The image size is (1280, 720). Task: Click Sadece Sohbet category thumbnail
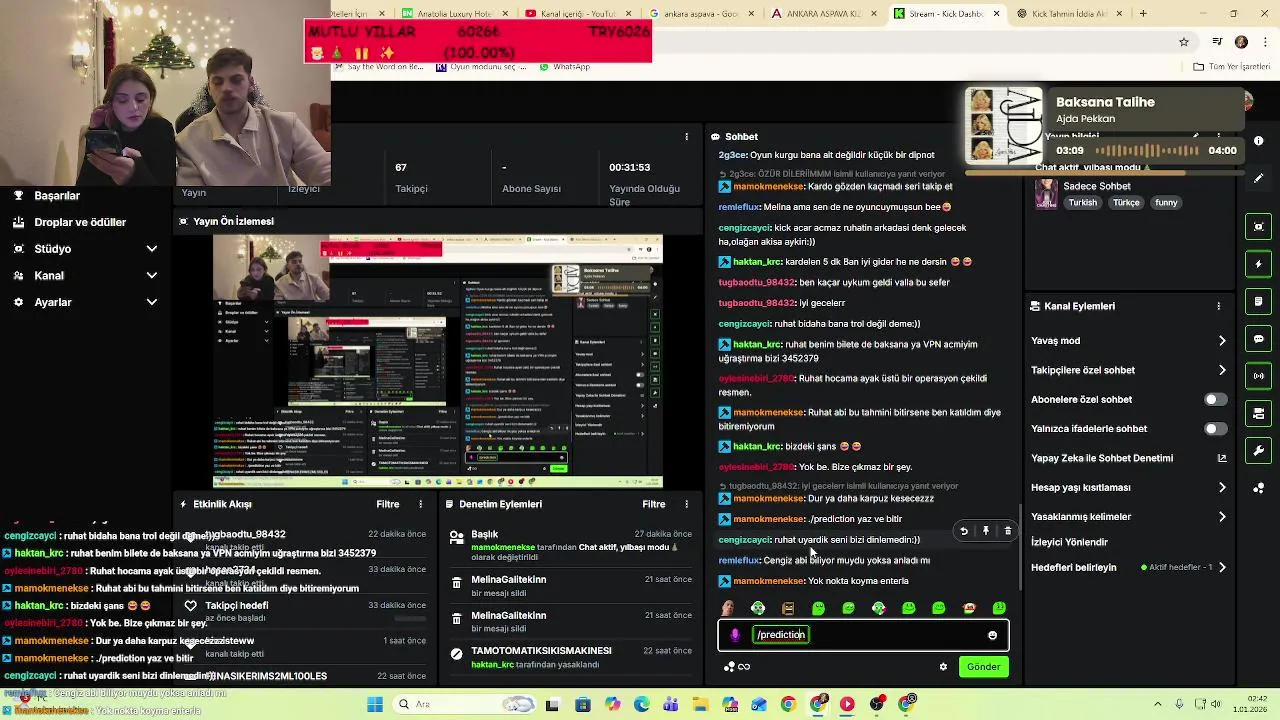(1046, 194)
